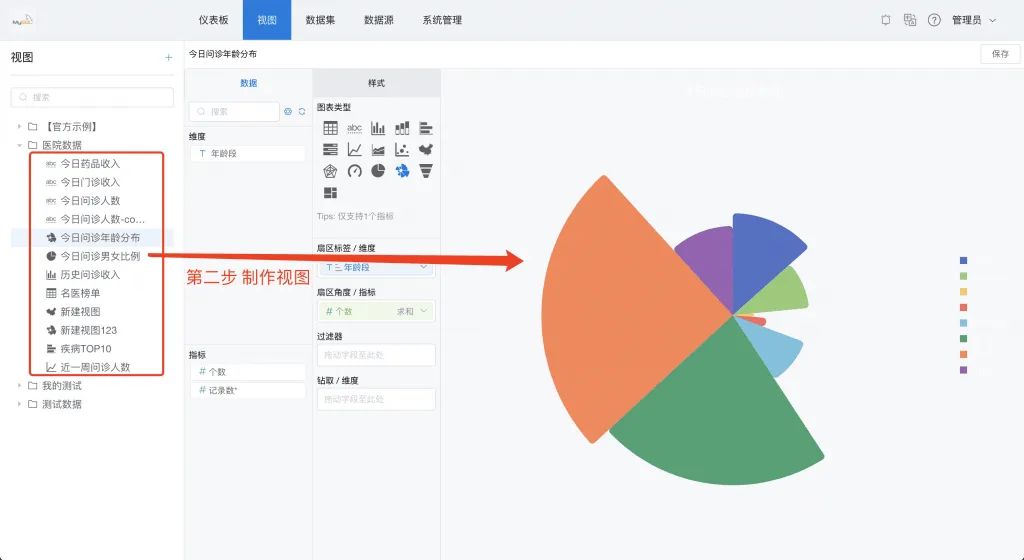This screenshot has width=1024, height=560.
Task: Click the 保存 button
Action: click(x=1000, y=54)
